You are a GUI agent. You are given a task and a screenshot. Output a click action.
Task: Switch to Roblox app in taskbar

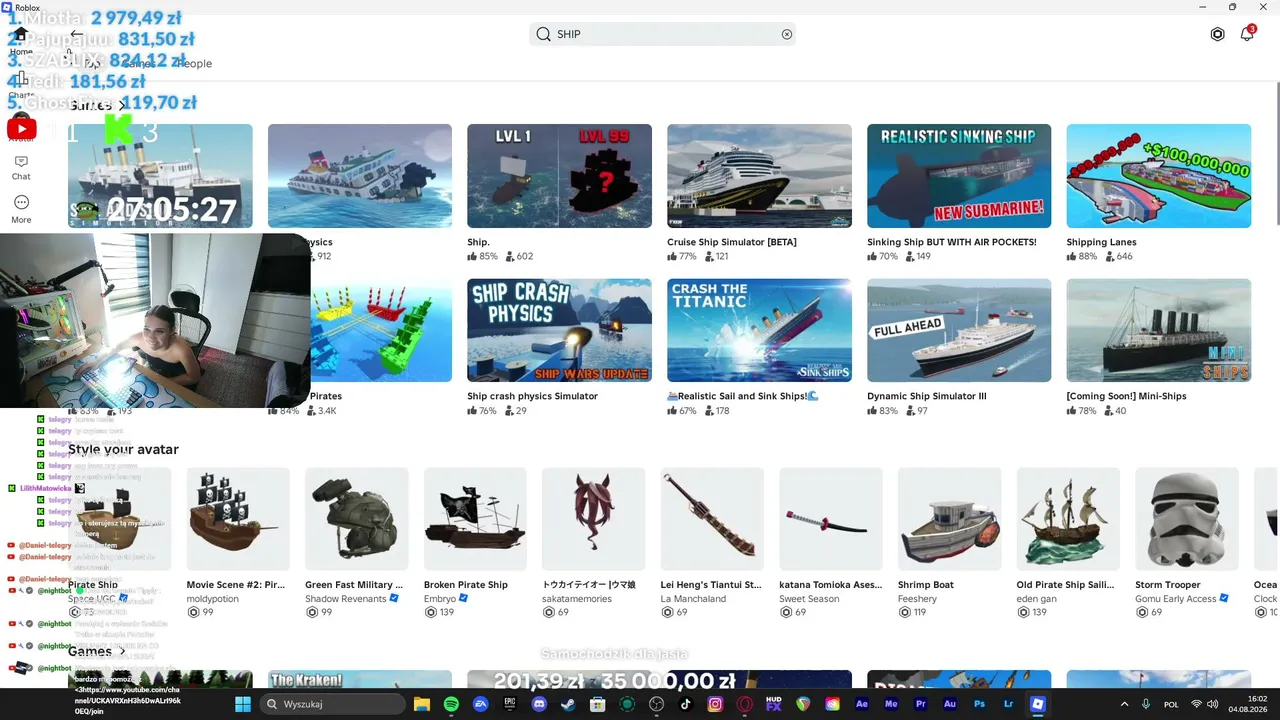[x=1038, y=704]
